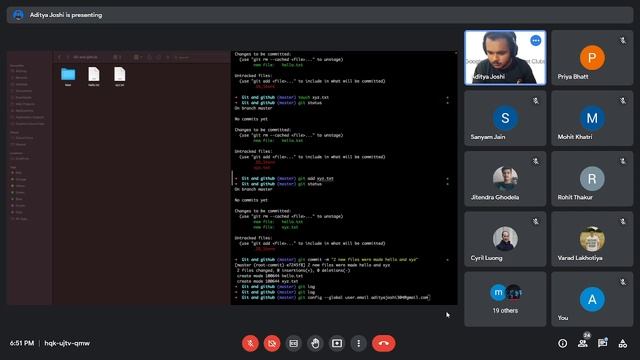
Task: Open the 19 others tile
Action: click(x=505, y=299)
